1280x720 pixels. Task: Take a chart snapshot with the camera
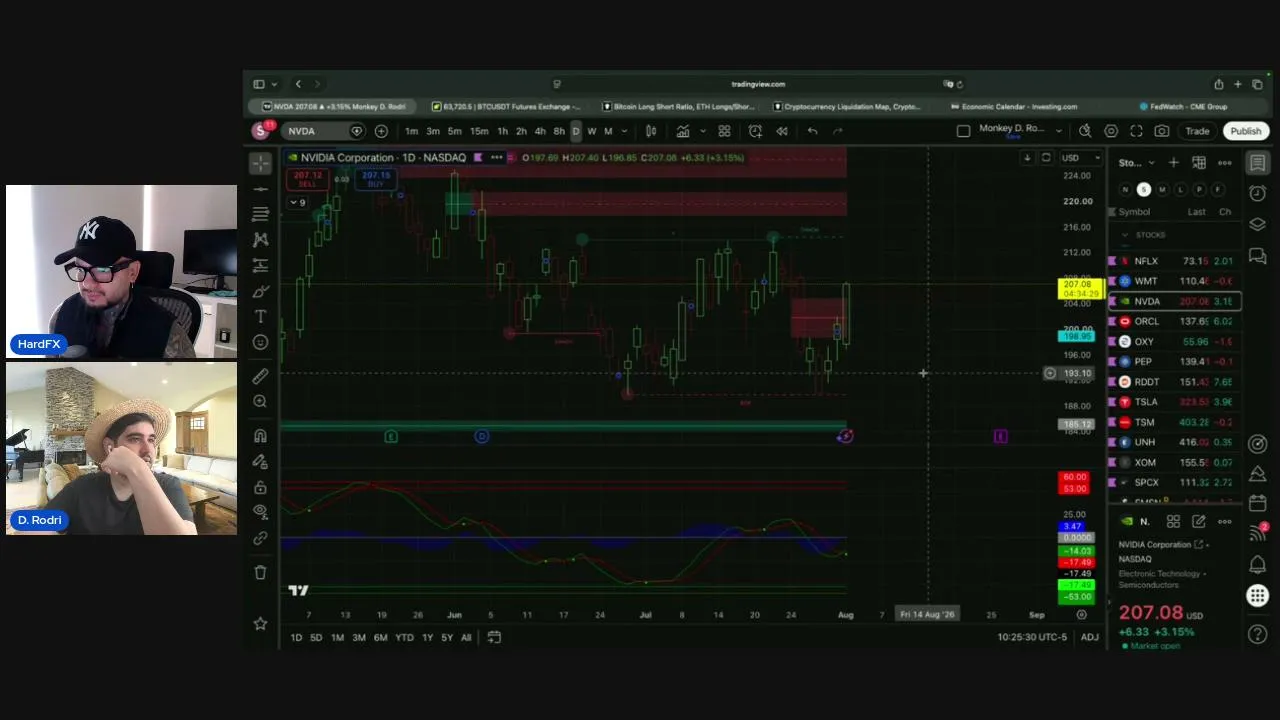[1162, 131]
